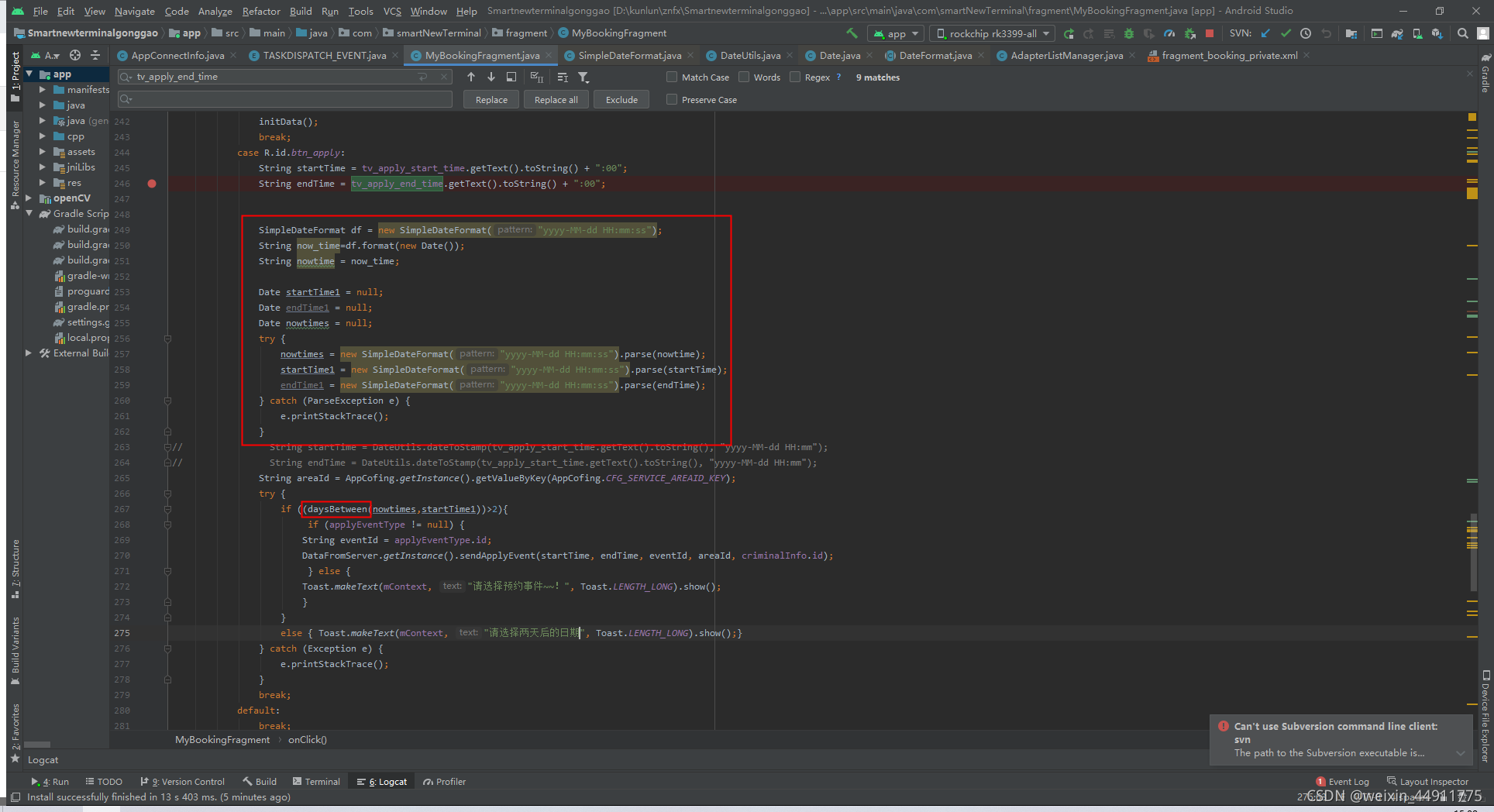This screenshot has width=1494, height=812.
Task: Open the SDK Manager icon
Action: point(1437,33)
